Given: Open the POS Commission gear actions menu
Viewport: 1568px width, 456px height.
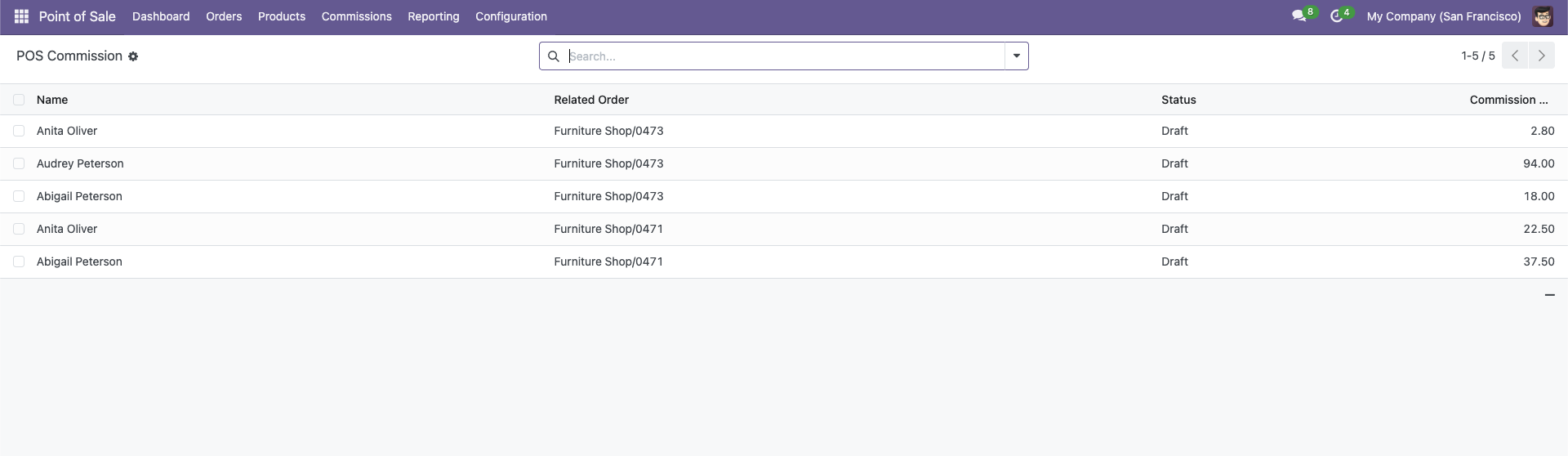Looking at the screenshot, I should [133, 56].
